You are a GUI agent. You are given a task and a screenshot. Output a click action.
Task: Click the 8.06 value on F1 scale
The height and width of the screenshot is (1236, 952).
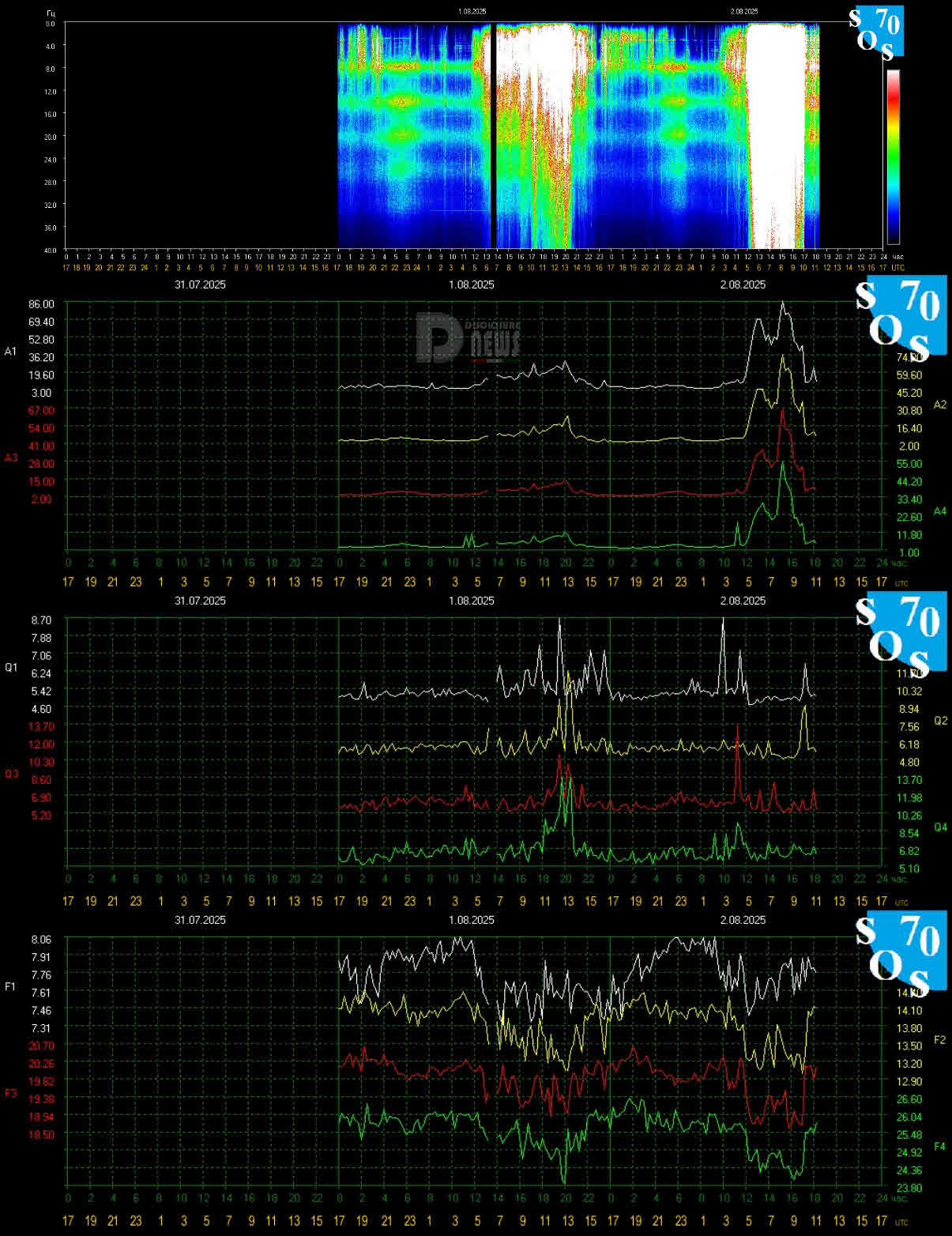[x=42, y=939]
